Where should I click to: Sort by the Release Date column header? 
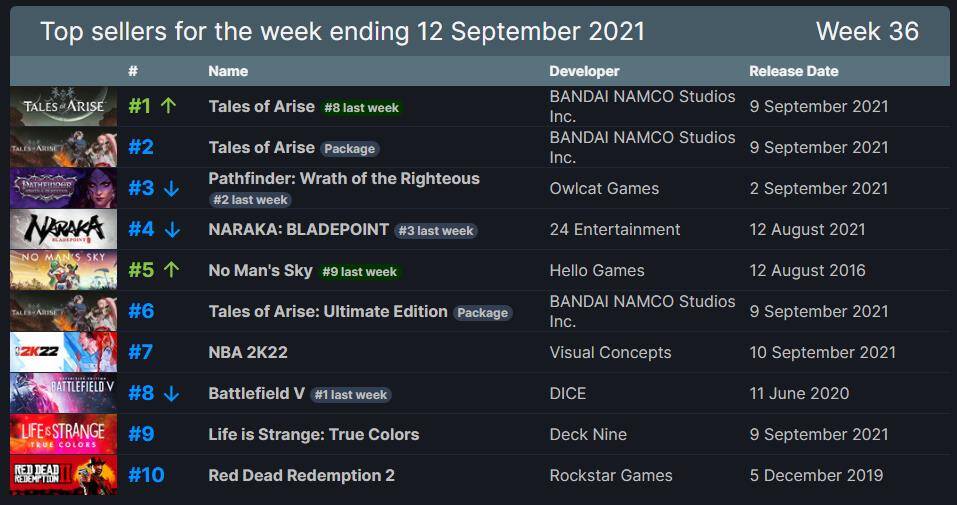[794, 71]
